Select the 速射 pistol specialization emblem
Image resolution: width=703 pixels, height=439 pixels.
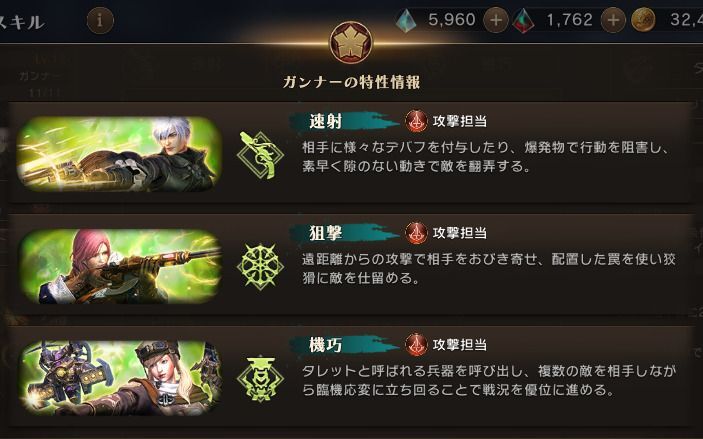(x=260, y=155)
